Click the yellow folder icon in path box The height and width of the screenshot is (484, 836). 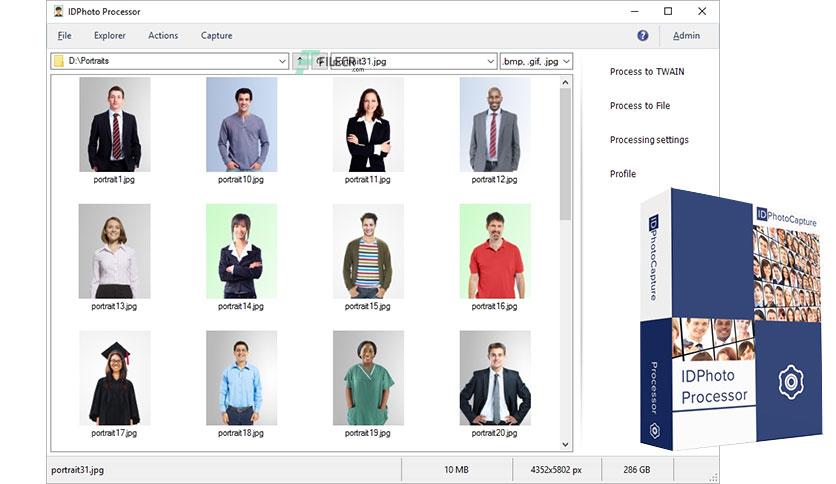[59, 61]
